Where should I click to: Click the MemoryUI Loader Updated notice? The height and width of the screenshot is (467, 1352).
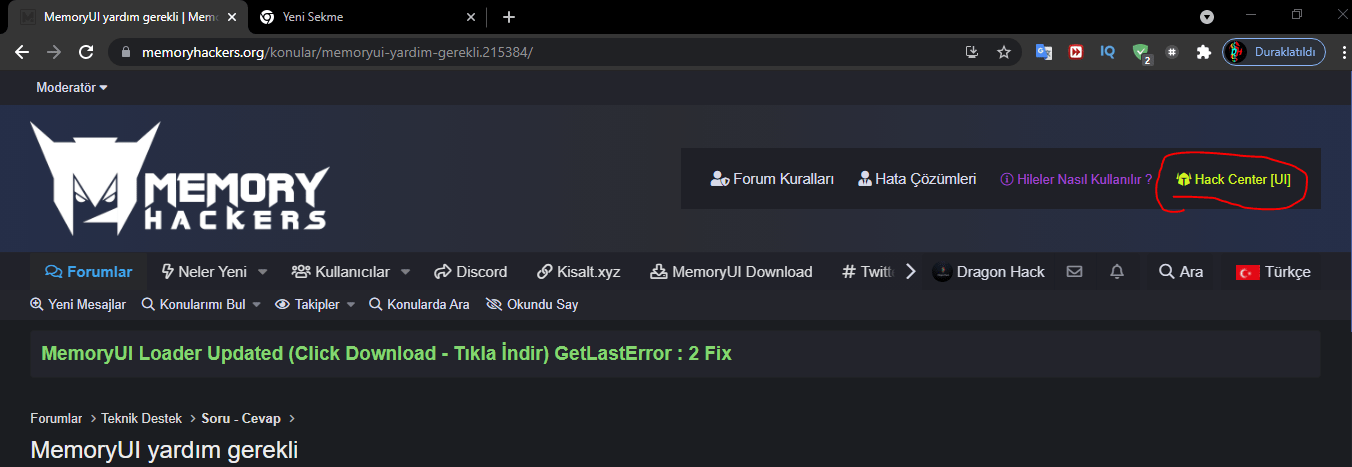[386, 353]
